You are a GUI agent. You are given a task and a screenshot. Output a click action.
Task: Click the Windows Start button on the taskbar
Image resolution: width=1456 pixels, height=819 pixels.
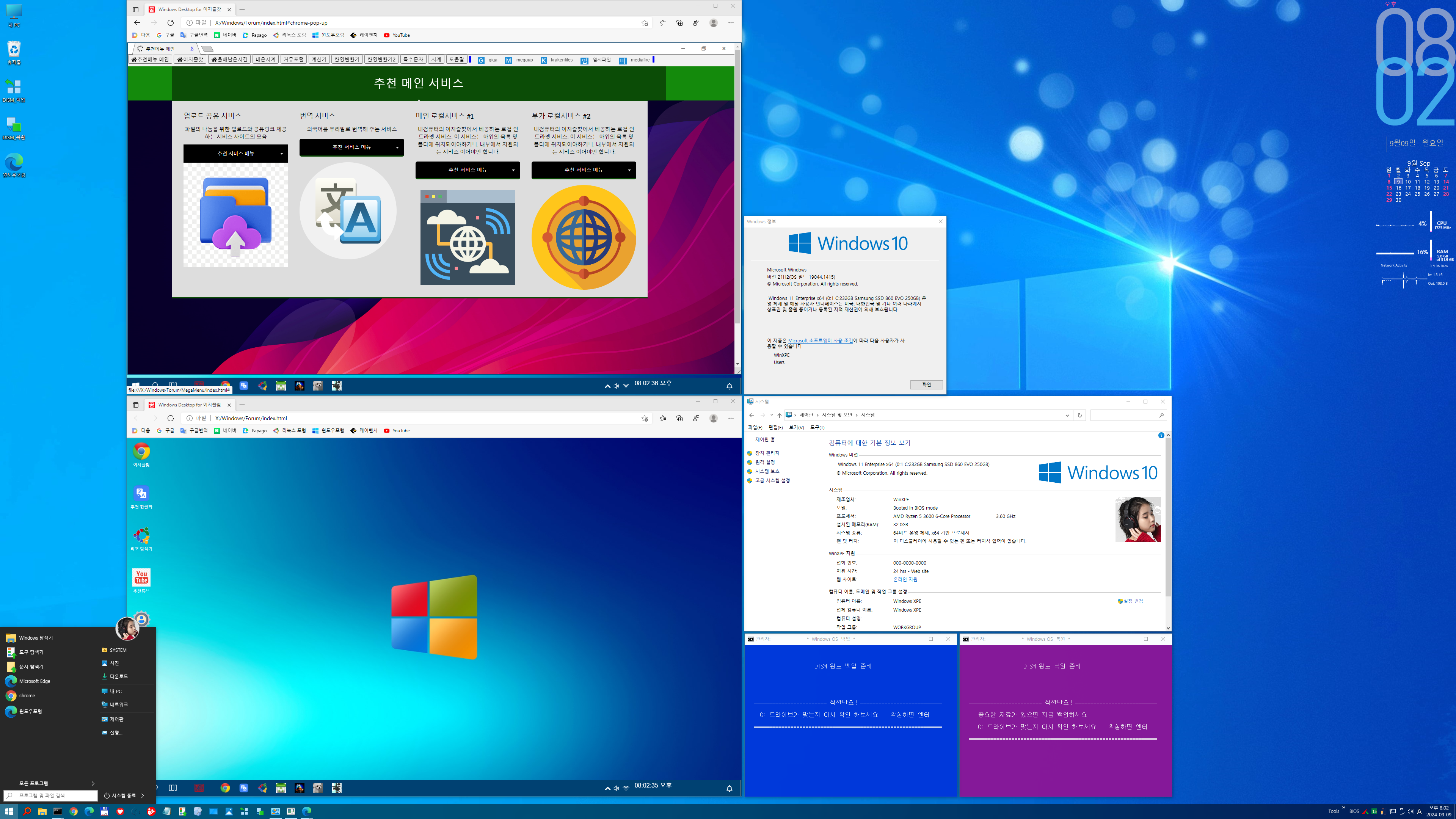click(9, 811)
